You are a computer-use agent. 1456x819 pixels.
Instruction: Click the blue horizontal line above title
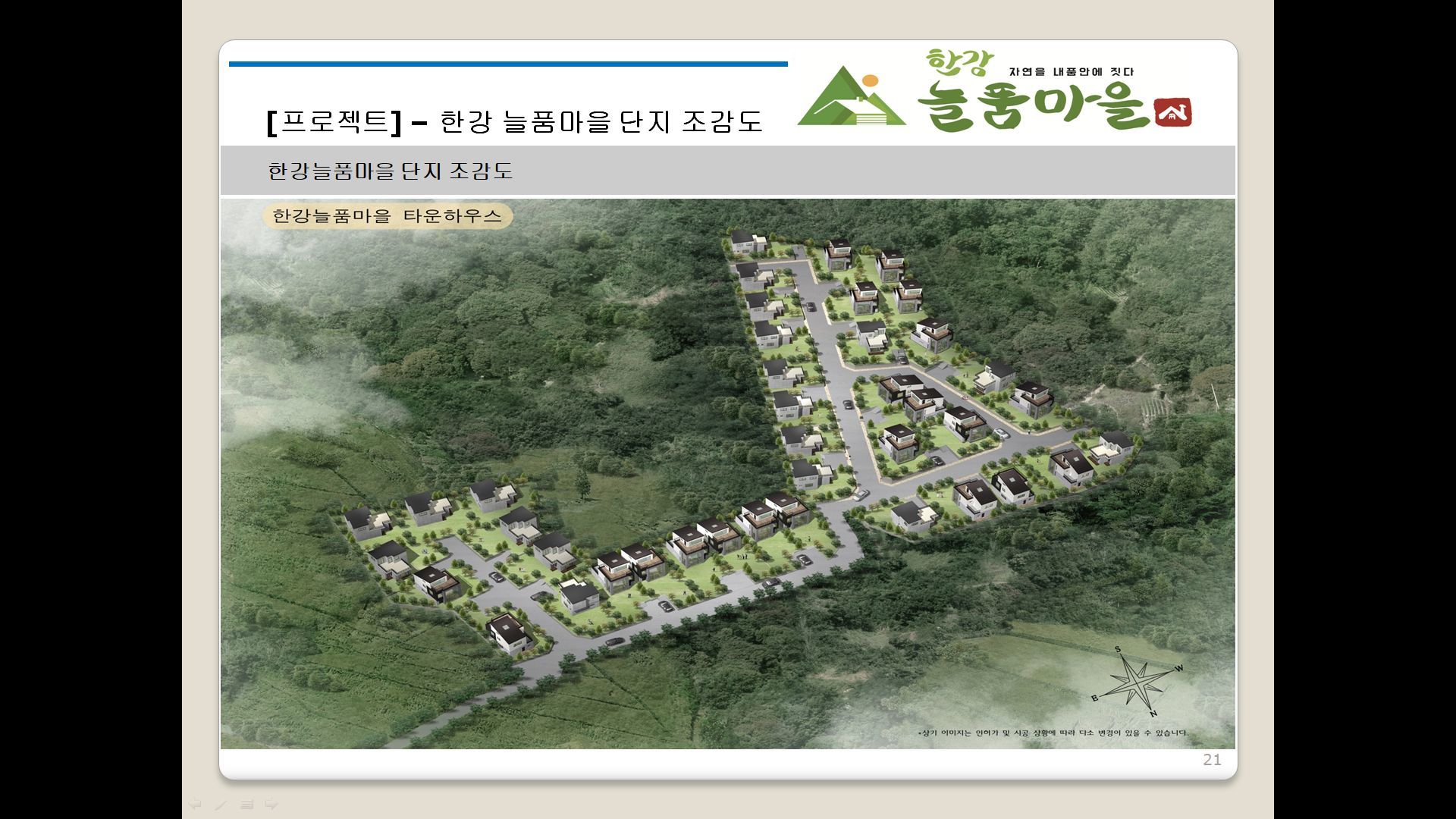pyautogui.click(x=508, y=64)
